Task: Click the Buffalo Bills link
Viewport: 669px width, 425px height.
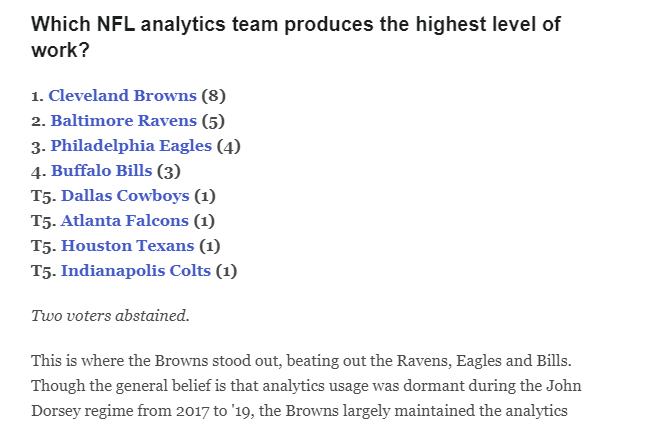Action: point(102,171)
